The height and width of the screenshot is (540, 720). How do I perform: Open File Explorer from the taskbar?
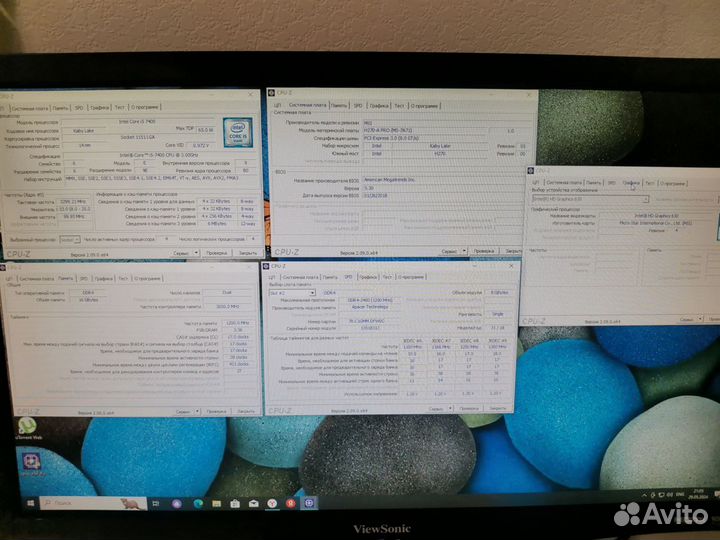pos(216,504)
